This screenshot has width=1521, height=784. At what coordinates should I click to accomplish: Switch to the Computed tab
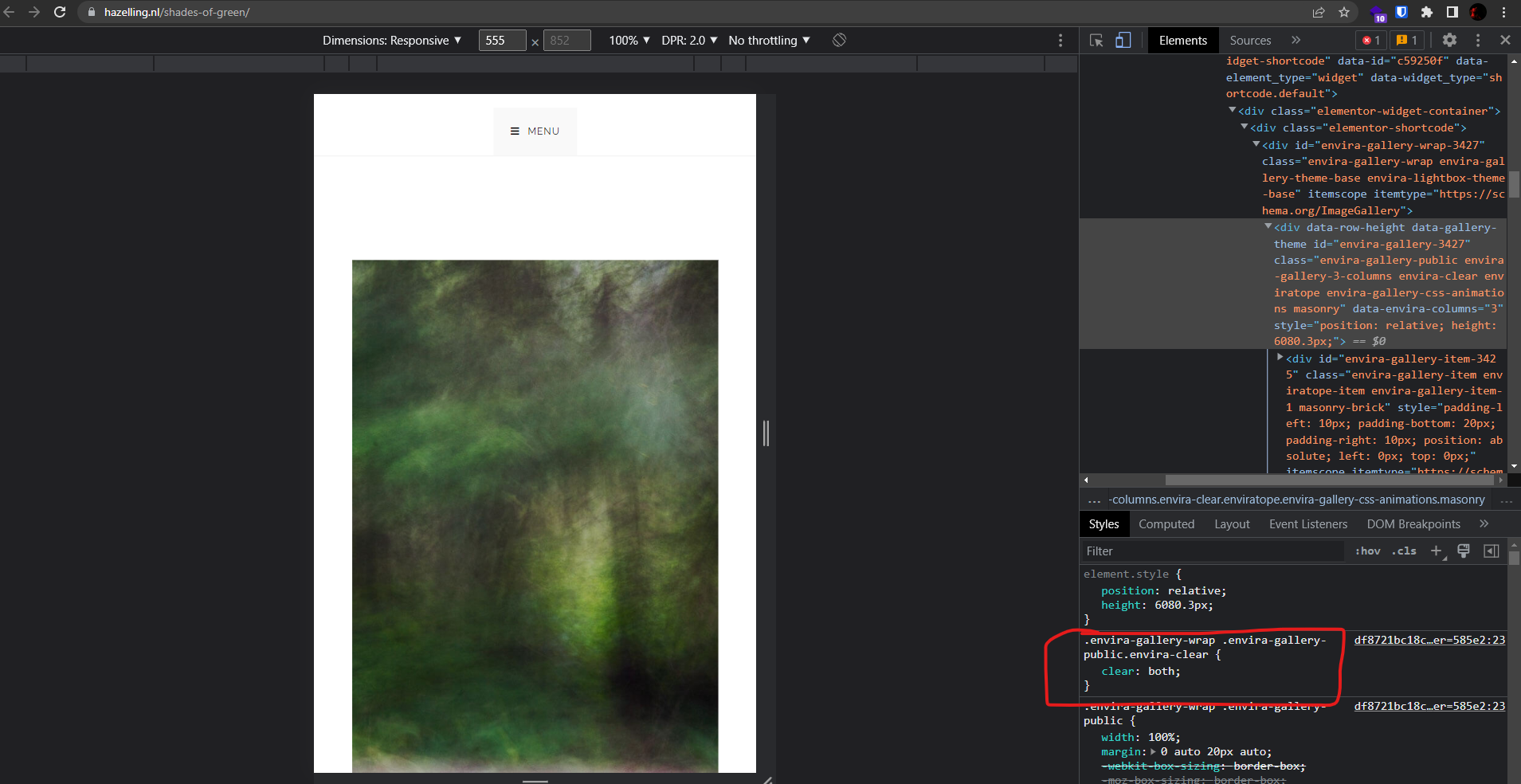1166,524
